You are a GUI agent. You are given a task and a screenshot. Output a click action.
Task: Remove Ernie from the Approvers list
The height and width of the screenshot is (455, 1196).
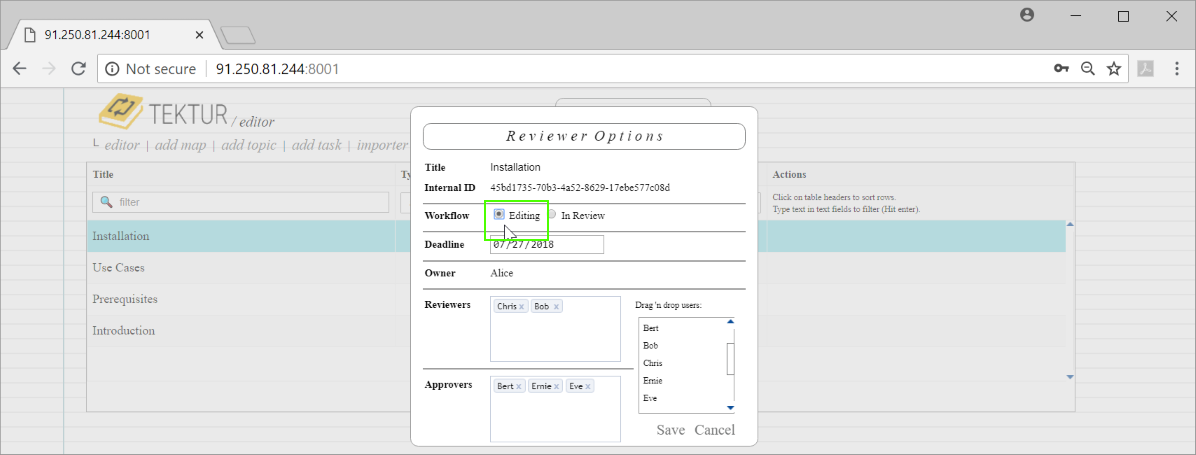coord(554,387)
